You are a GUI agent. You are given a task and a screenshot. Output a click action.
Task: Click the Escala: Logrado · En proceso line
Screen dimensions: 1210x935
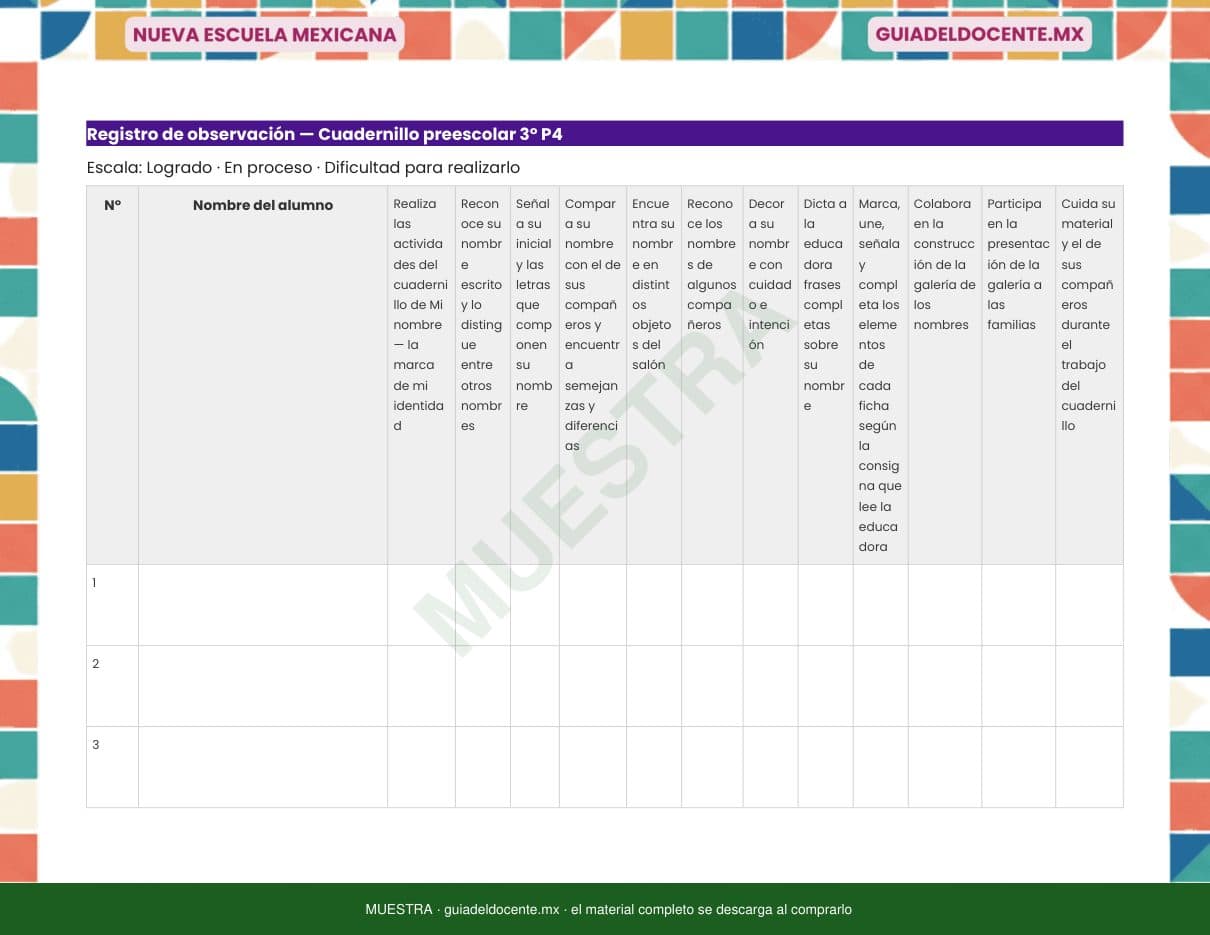(x=303, y=168)
